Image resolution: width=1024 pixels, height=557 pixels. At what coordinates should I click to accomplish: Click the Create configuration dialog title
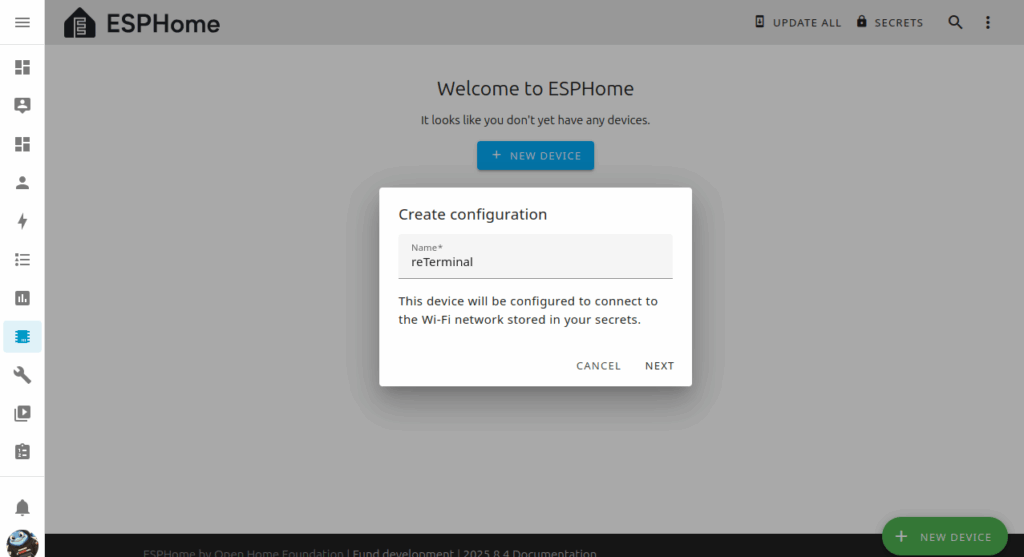pyautogui.click(x=473, y=214)
